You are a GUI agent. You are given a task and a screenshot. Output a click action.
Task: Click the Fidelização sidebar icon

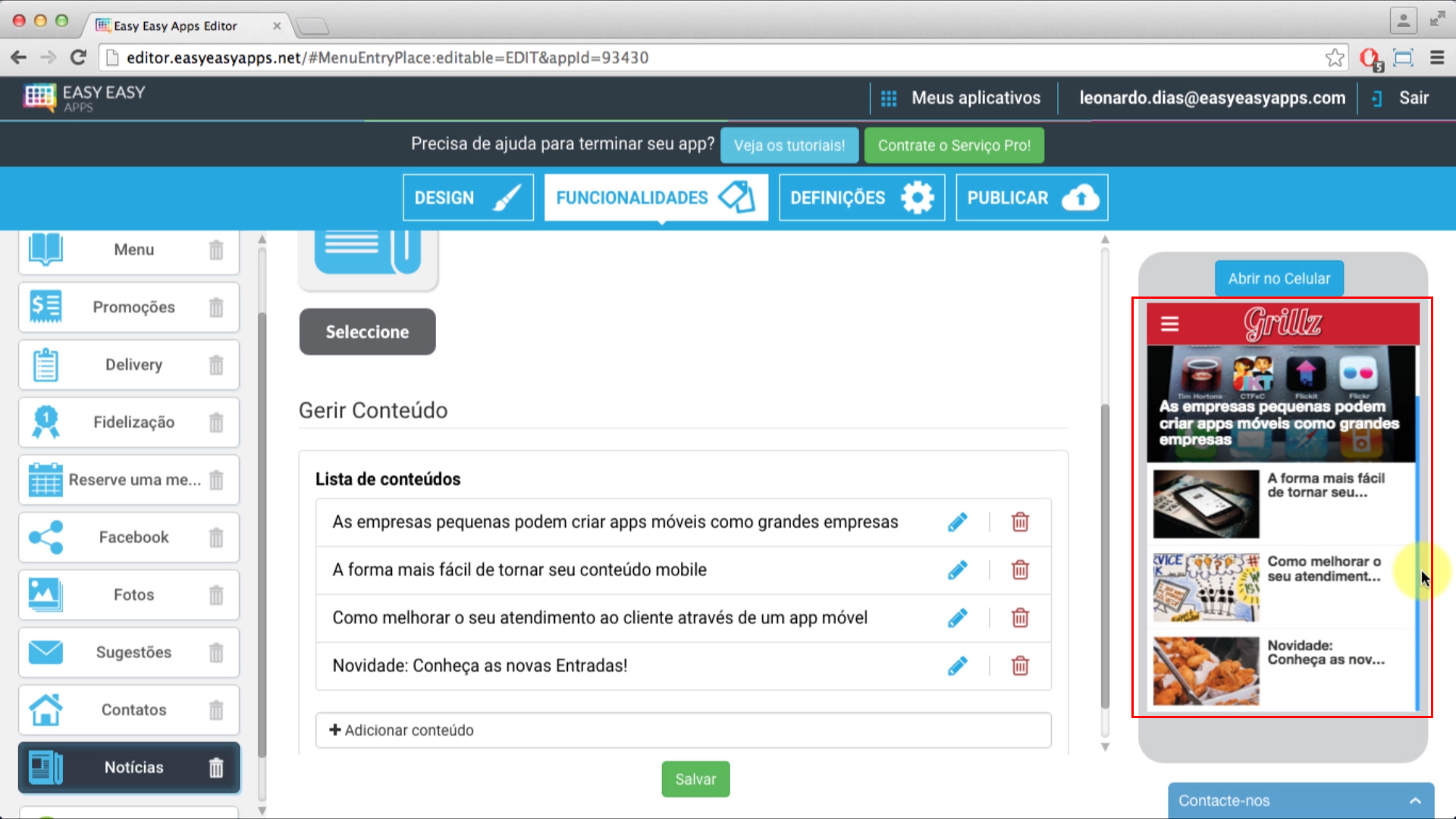click(x=44, y=421)
